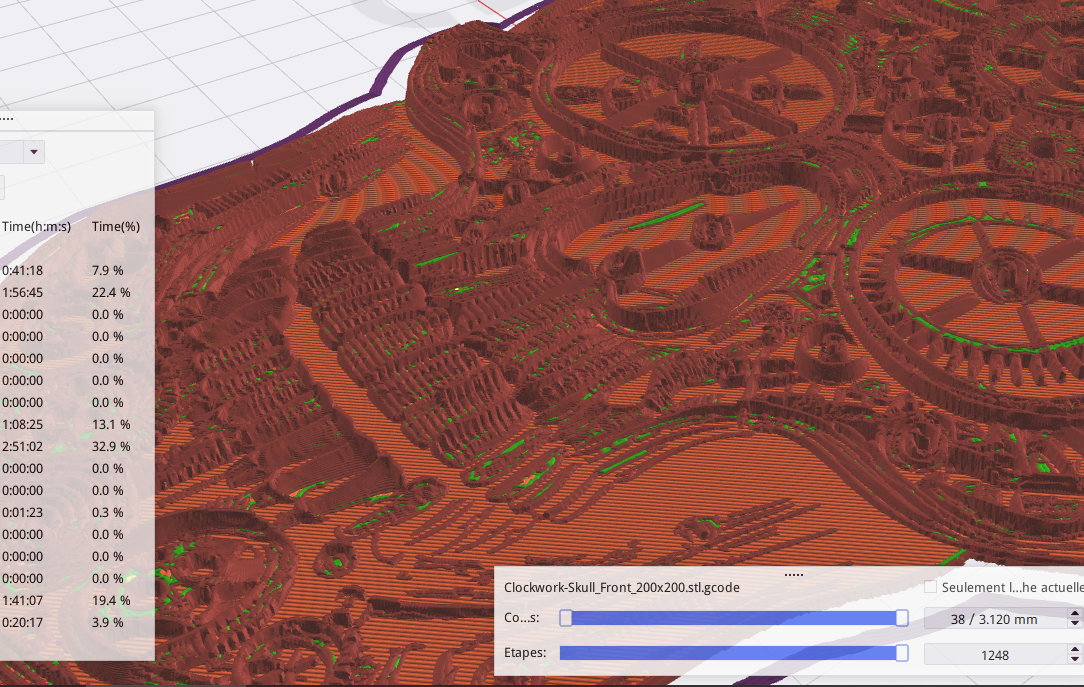Click the 1248 steps input field

995,655
